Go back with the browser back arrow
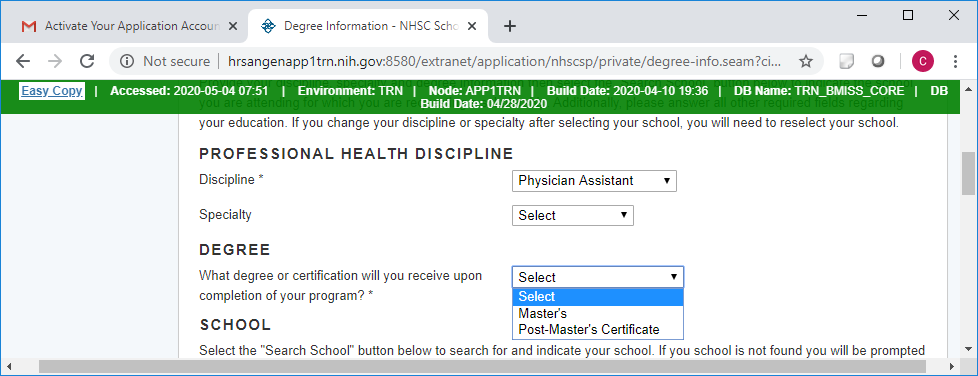 pyautogui.click(x=23, y=61)
